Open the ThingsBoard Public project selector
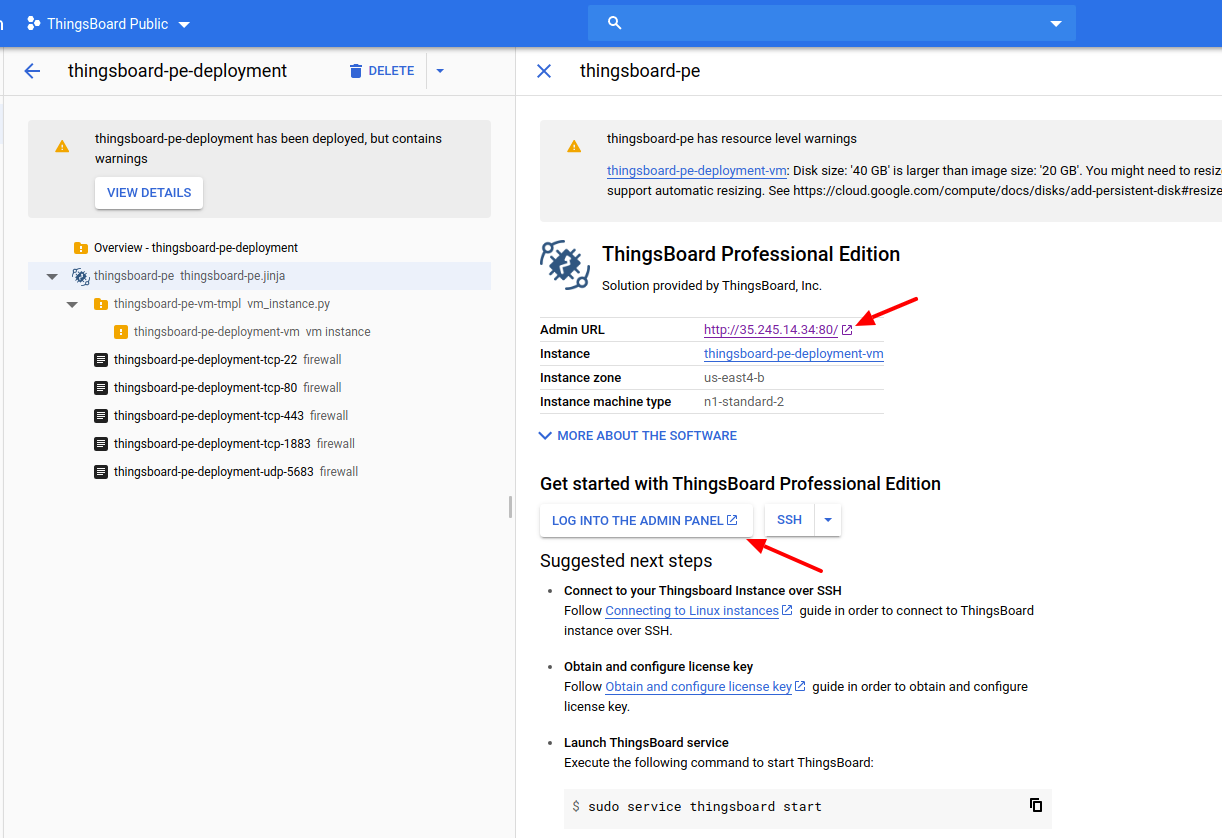Image resolution: width=1222 pixels, height=838 pixels. (x=108, y=23)
